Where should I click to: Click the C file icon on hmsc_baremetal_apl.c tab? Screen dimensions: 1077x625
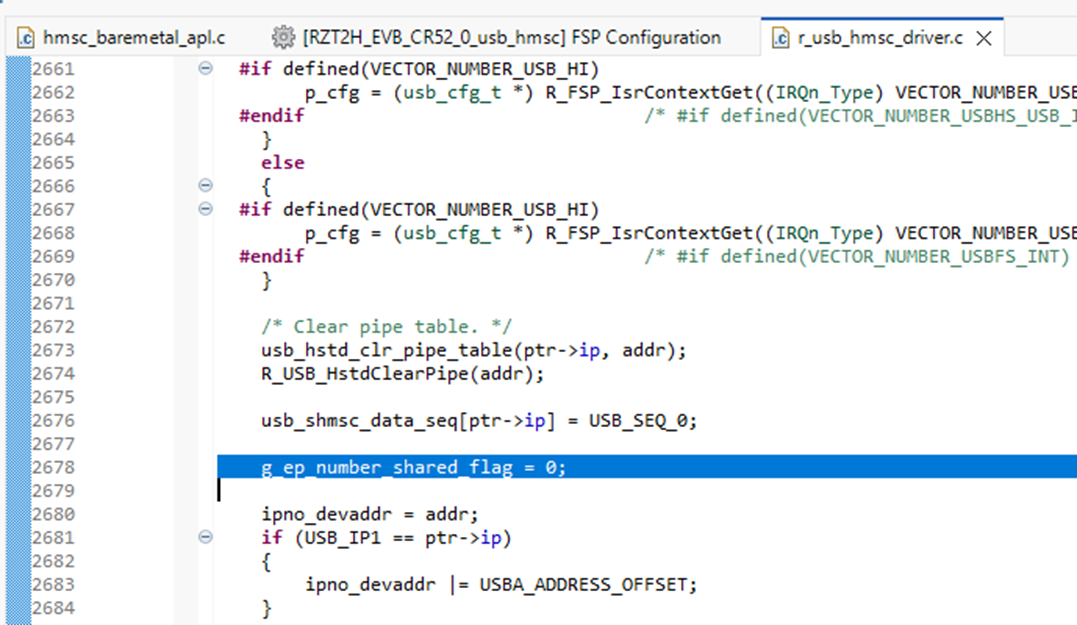[25, 38]
